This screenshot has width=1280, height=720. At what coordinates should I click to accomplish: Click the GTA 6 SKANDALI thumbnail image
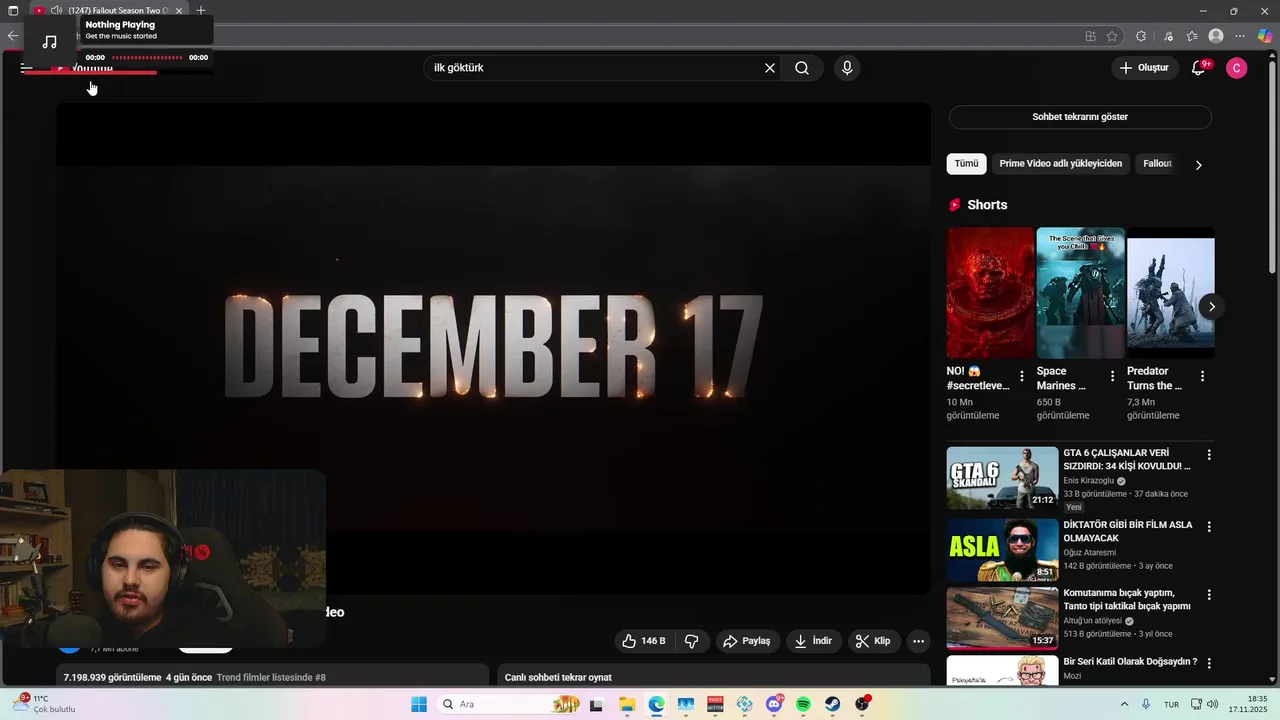(1002, 478)
